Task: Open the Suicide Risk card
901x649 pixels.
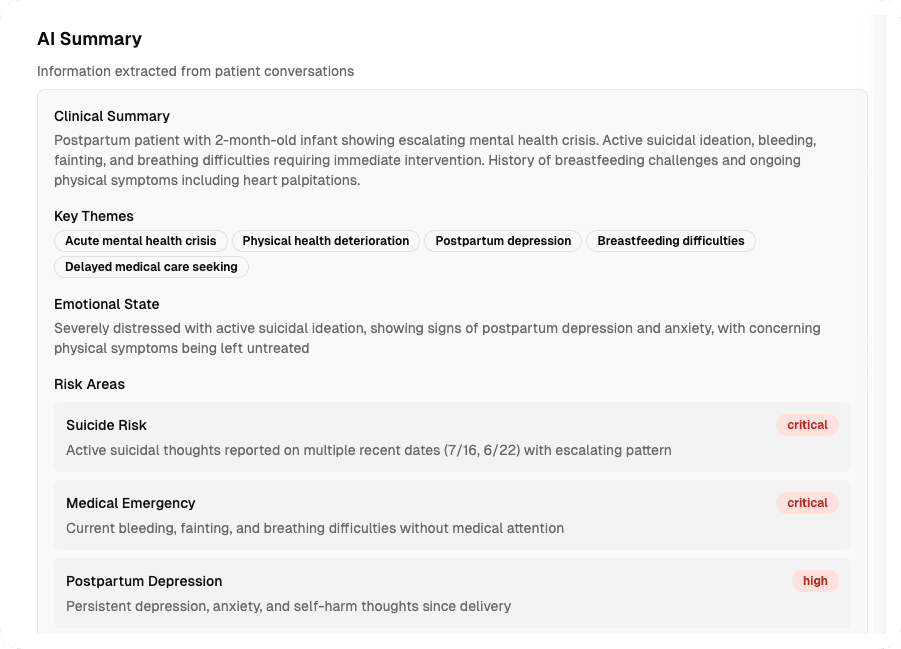Action: [452, 437]
